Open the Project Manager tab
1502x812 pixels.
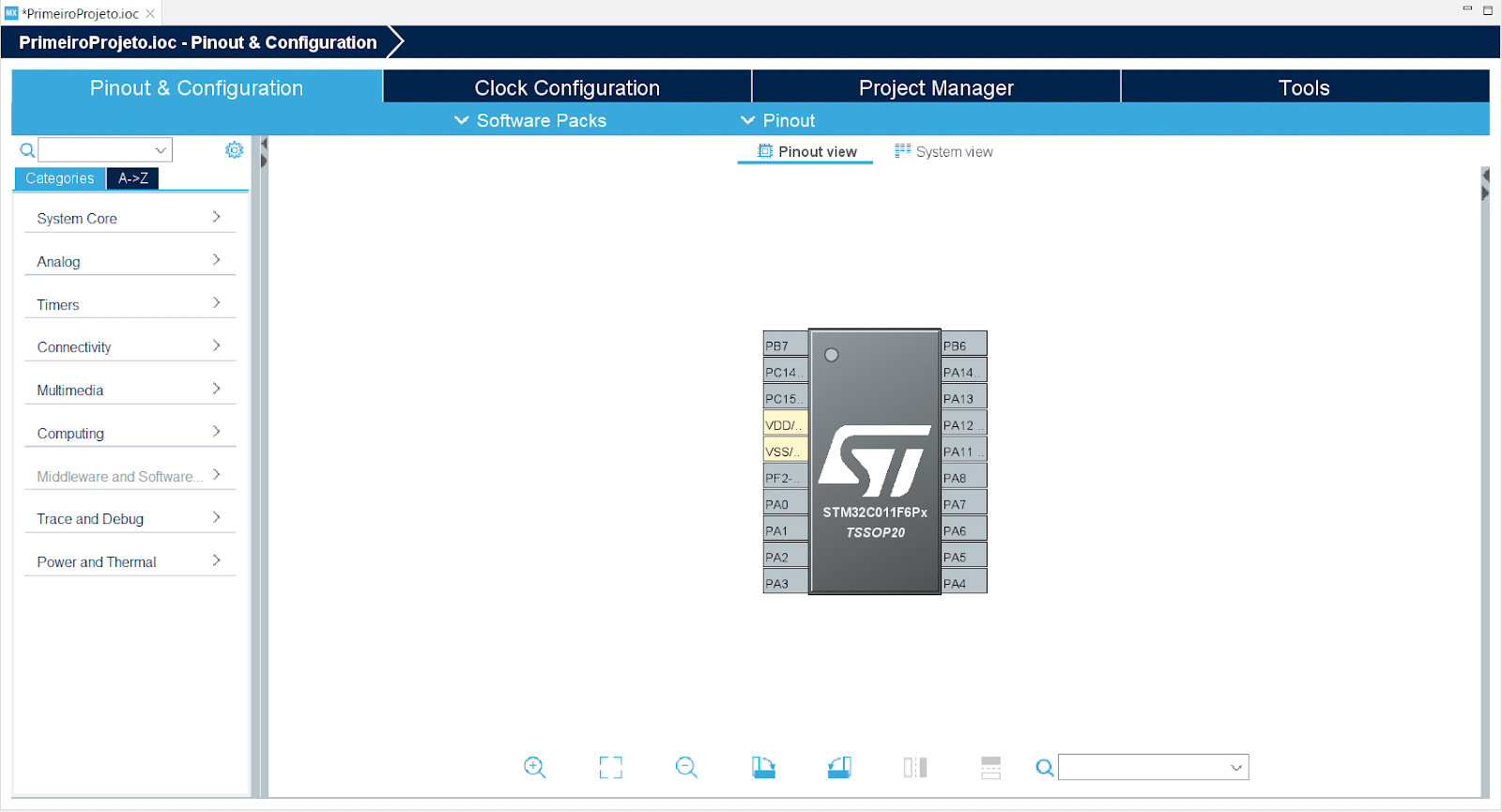click(936, 87)
